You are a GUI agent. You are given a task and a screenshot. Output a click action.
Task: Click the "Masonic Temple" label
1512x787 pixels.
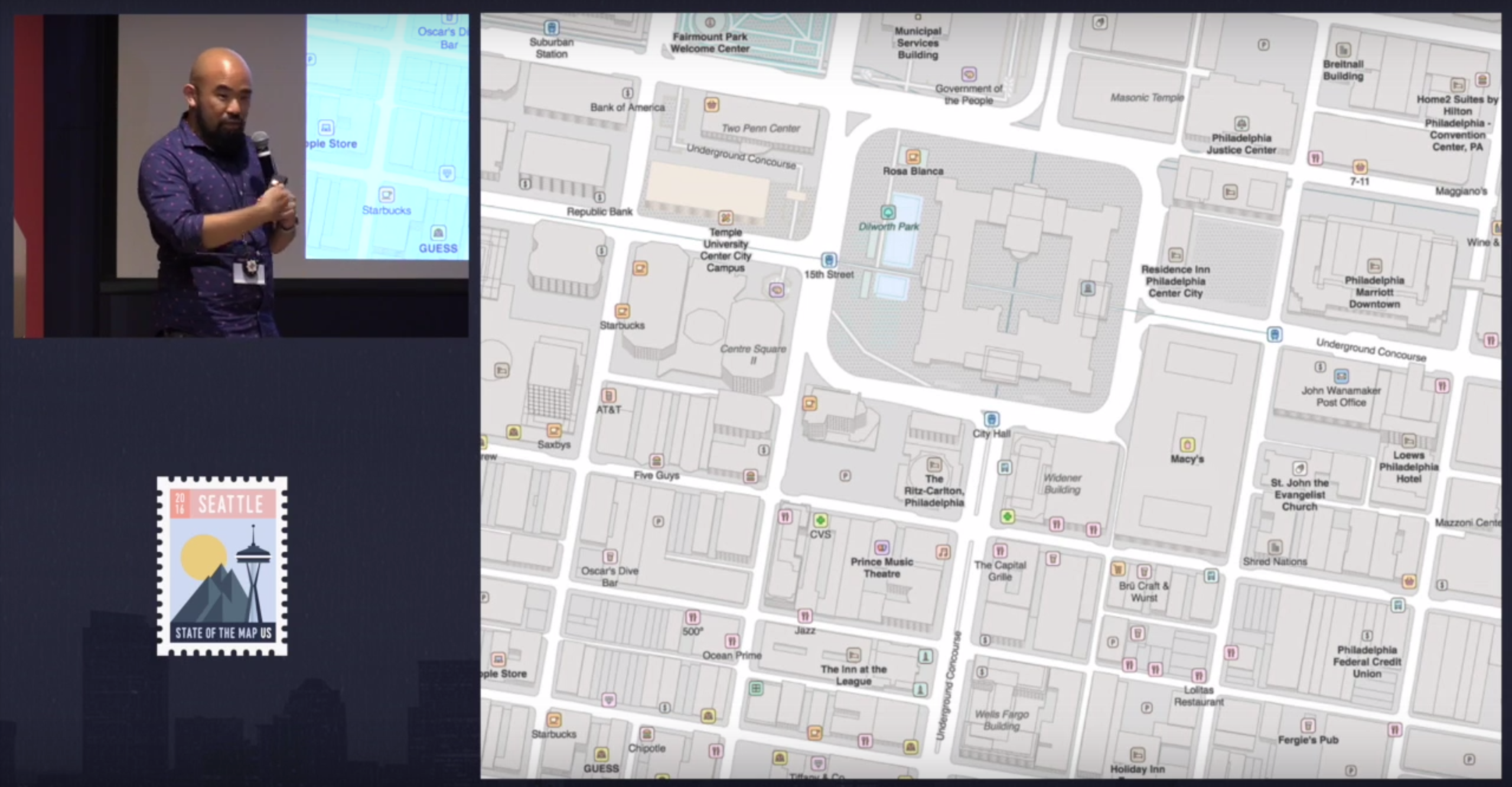1147,97
